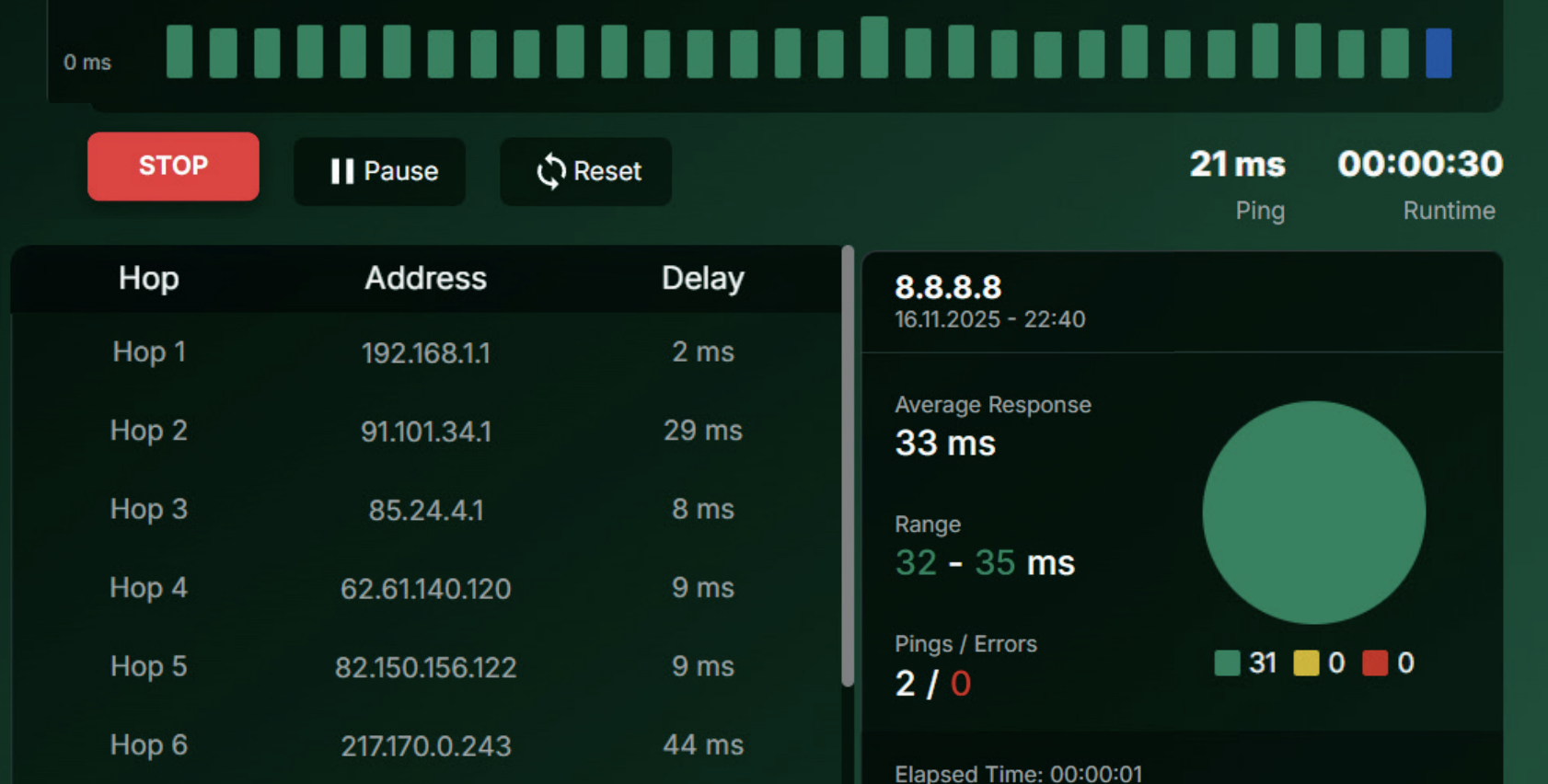Click the Delay column header
Screen dimensions: 1548x784
[702, 279]
